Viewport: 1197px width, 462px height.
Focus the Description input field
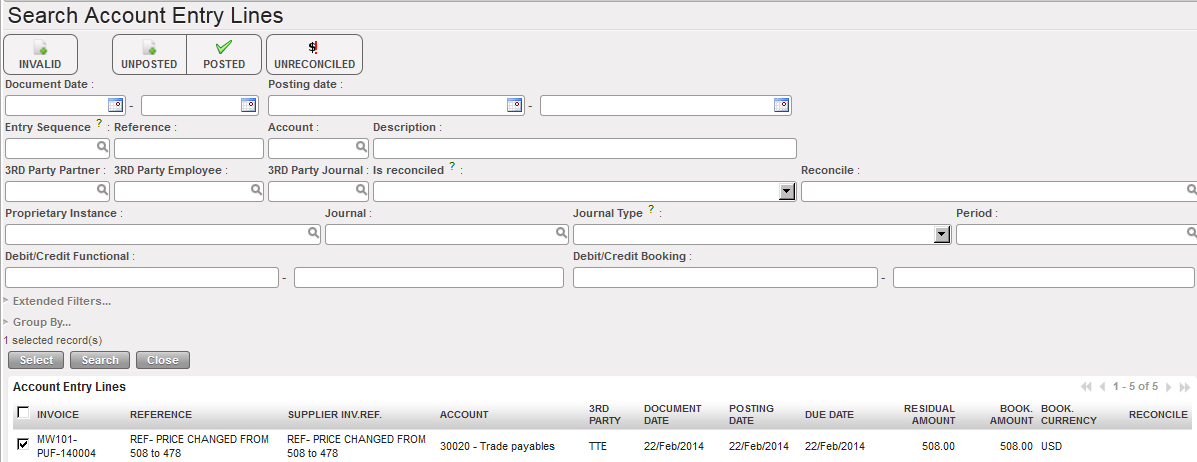pos(585,148)
